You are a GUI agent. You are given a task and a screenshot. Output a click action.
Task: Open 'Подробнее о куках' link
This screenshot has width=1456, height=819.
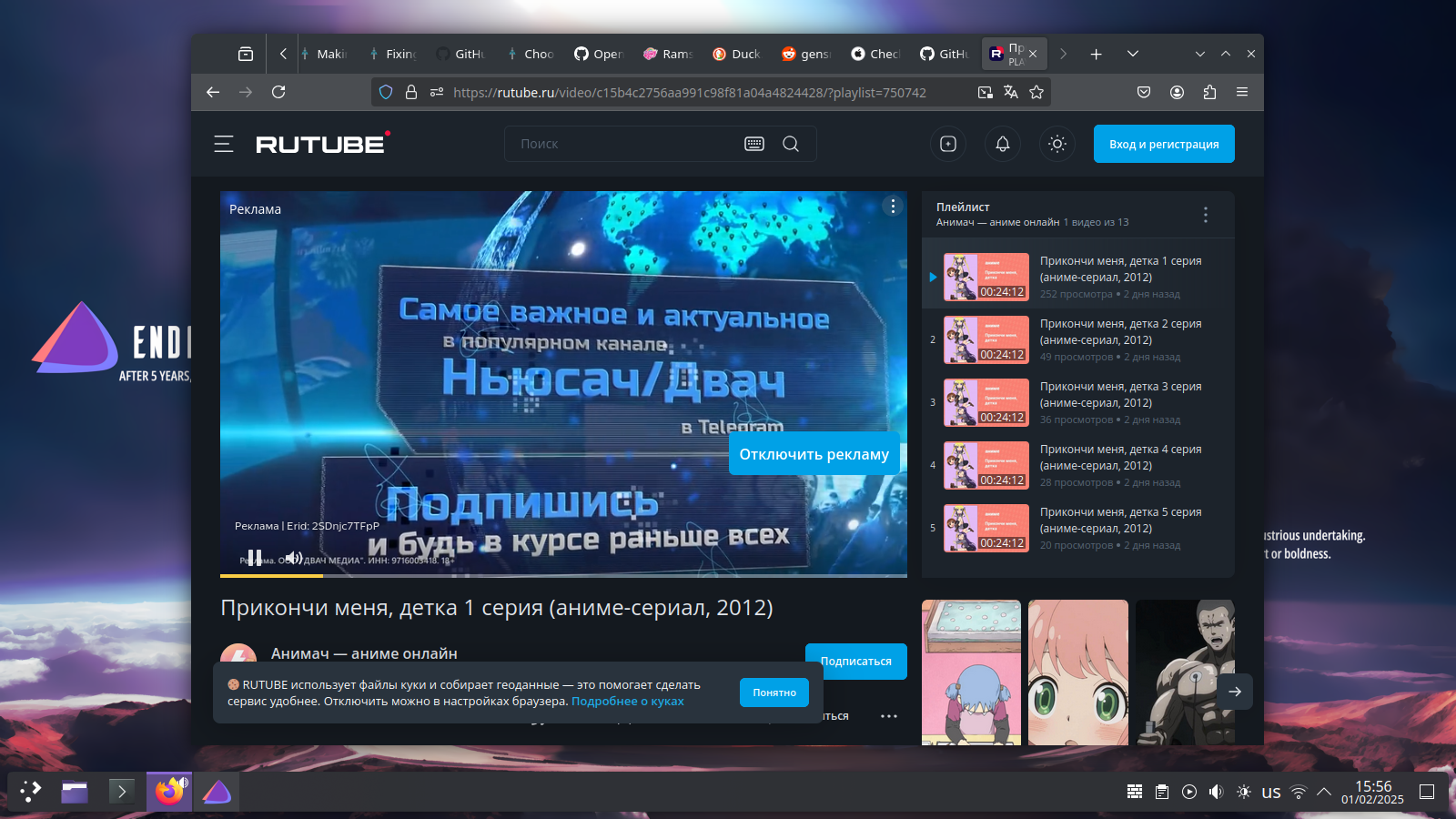click(627, 702)
